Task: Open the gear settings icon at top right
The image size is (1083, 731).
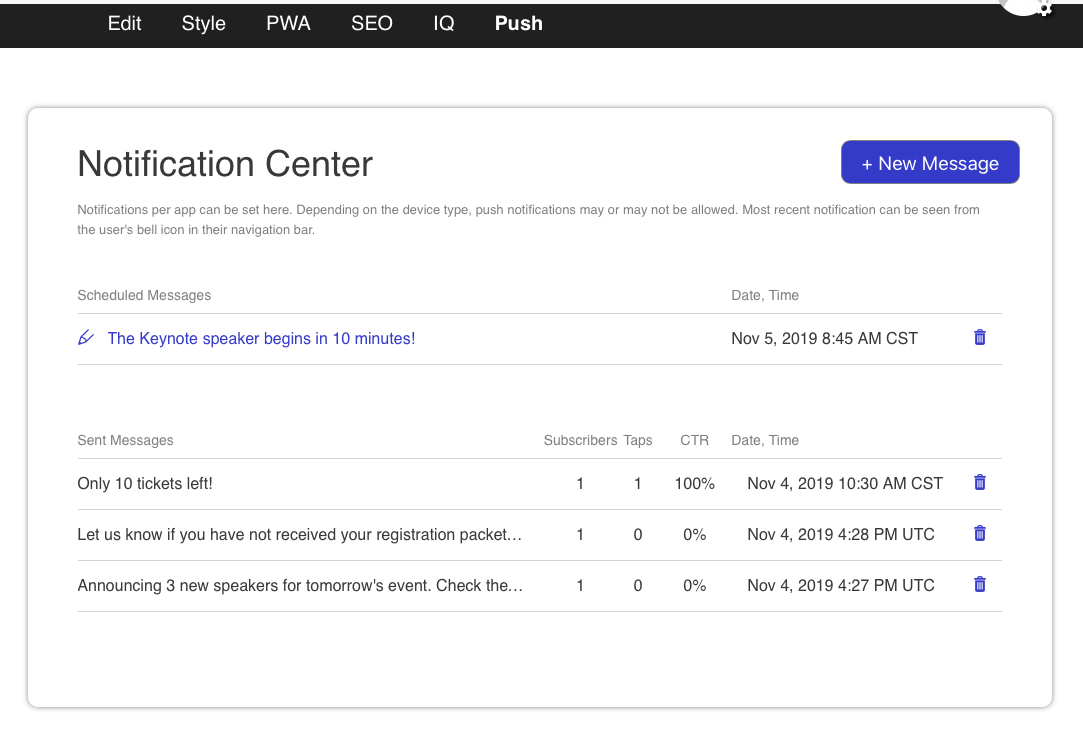Action: point(1044,8)
